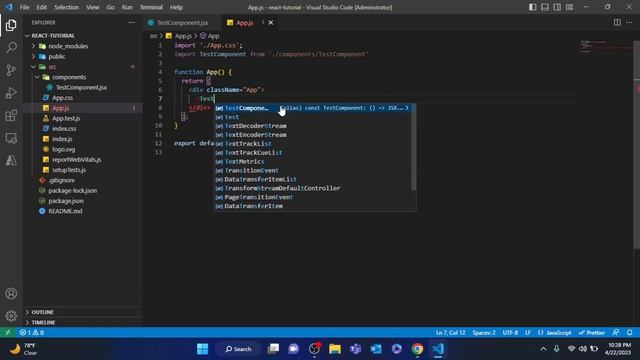This screenshot has height=360, width=640.
Task: Open the Extensions view
Action: click(x=11, y=116)
